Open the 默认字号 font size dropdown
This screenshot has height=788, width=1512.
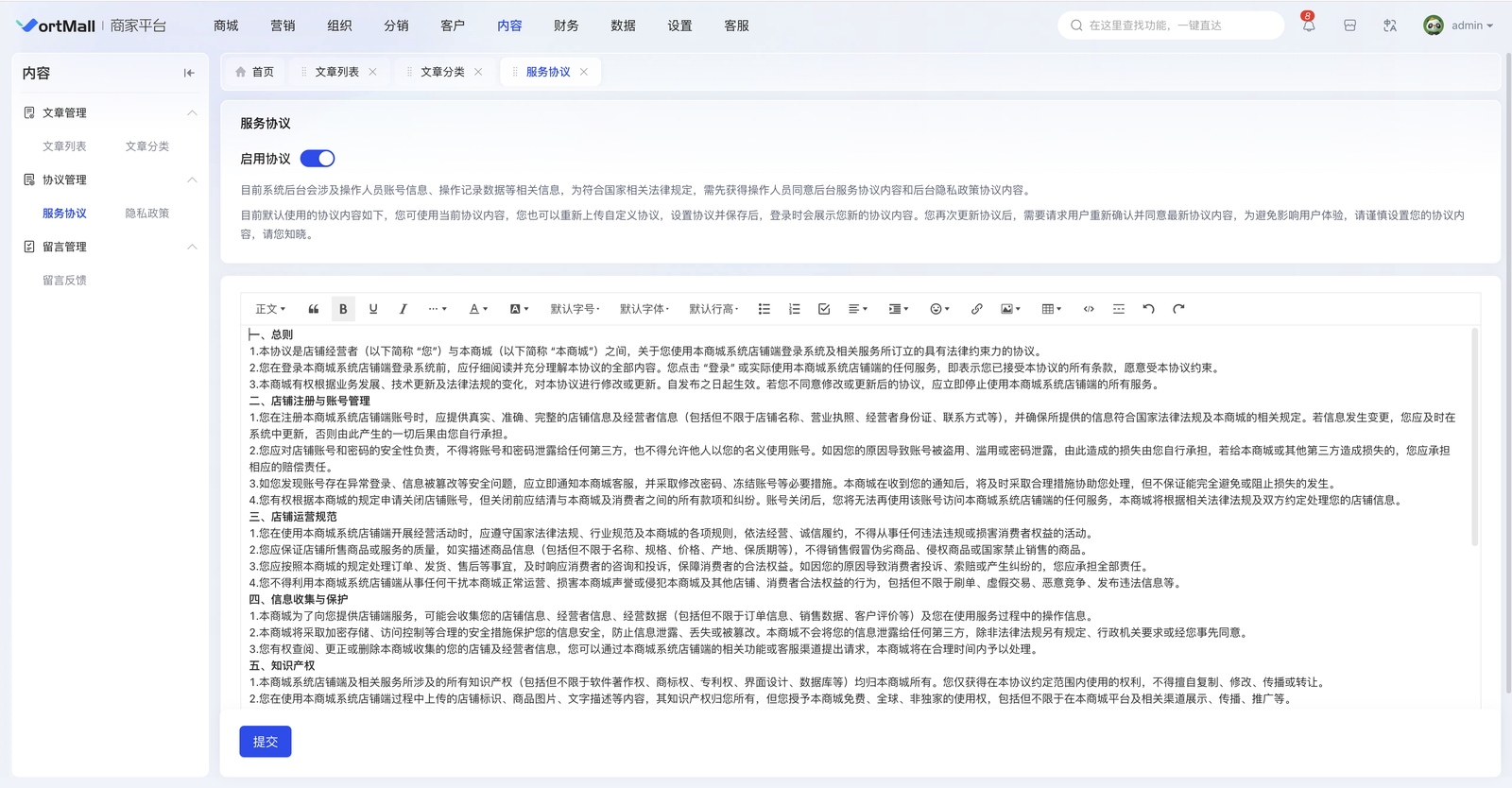click(575, 309)
